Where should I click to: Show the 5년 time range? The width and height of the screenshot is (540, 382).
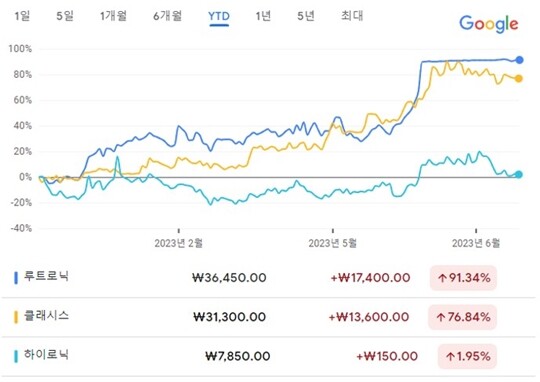[x=306, y=16]
